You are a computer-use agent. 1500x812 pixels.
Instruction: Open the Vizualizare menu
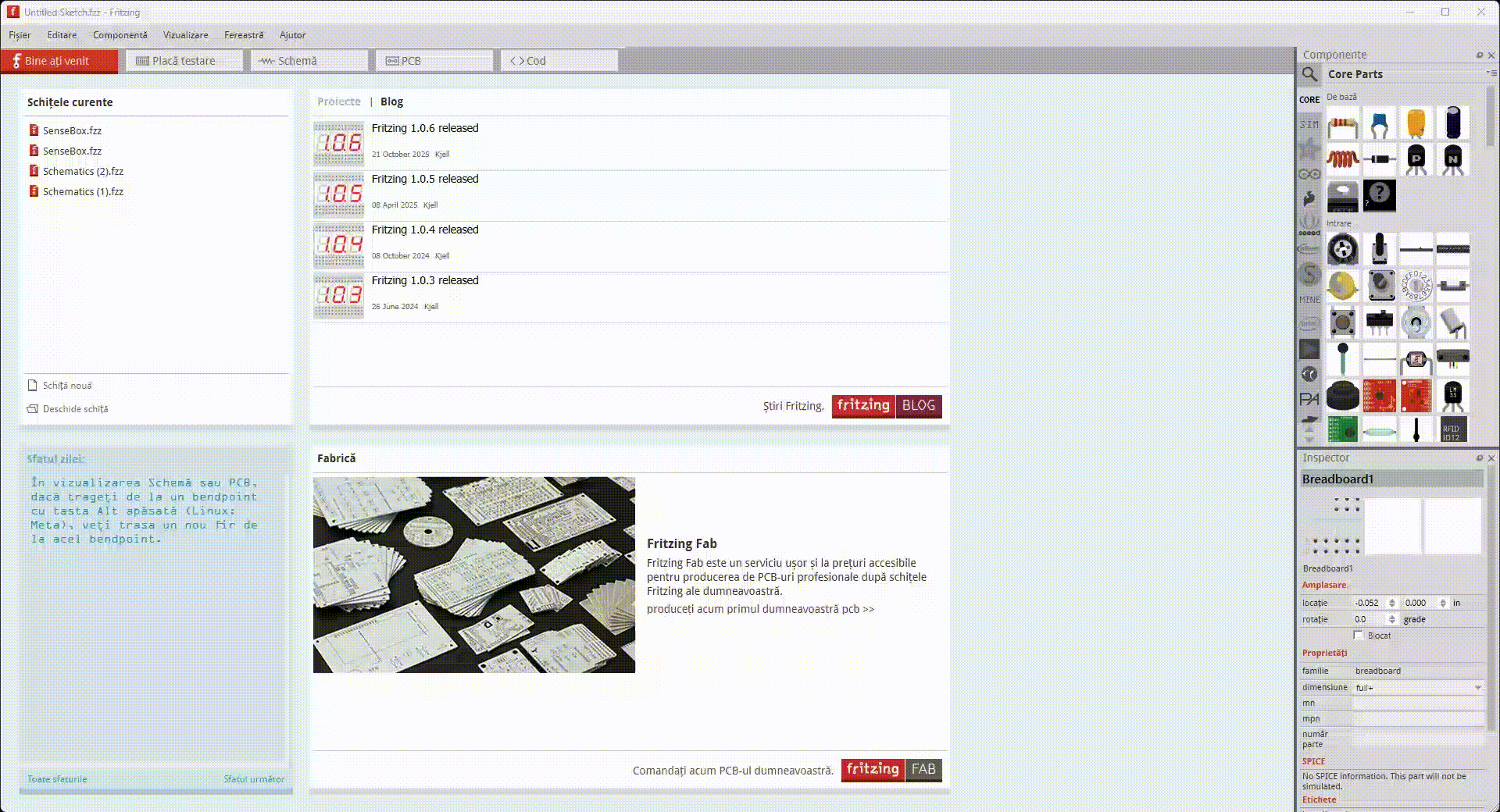[185, 35]
